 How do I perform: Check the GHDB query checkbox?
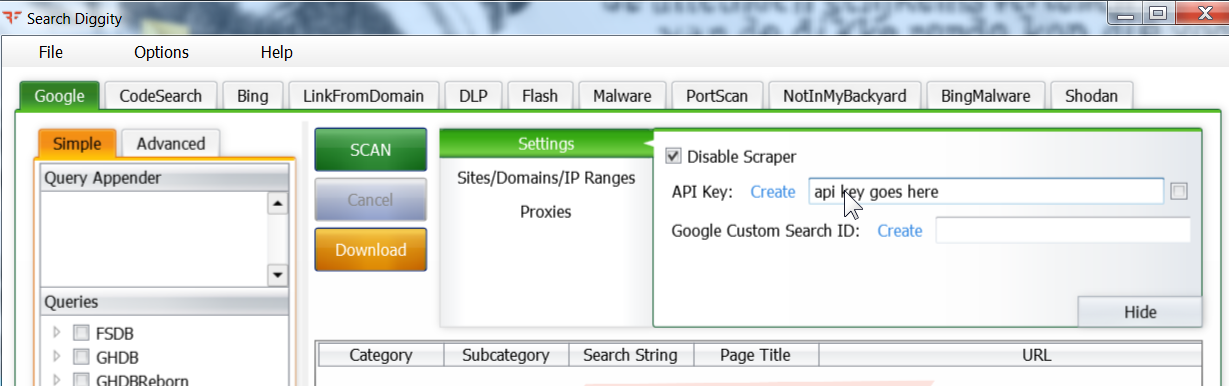(x=81, y=357)
